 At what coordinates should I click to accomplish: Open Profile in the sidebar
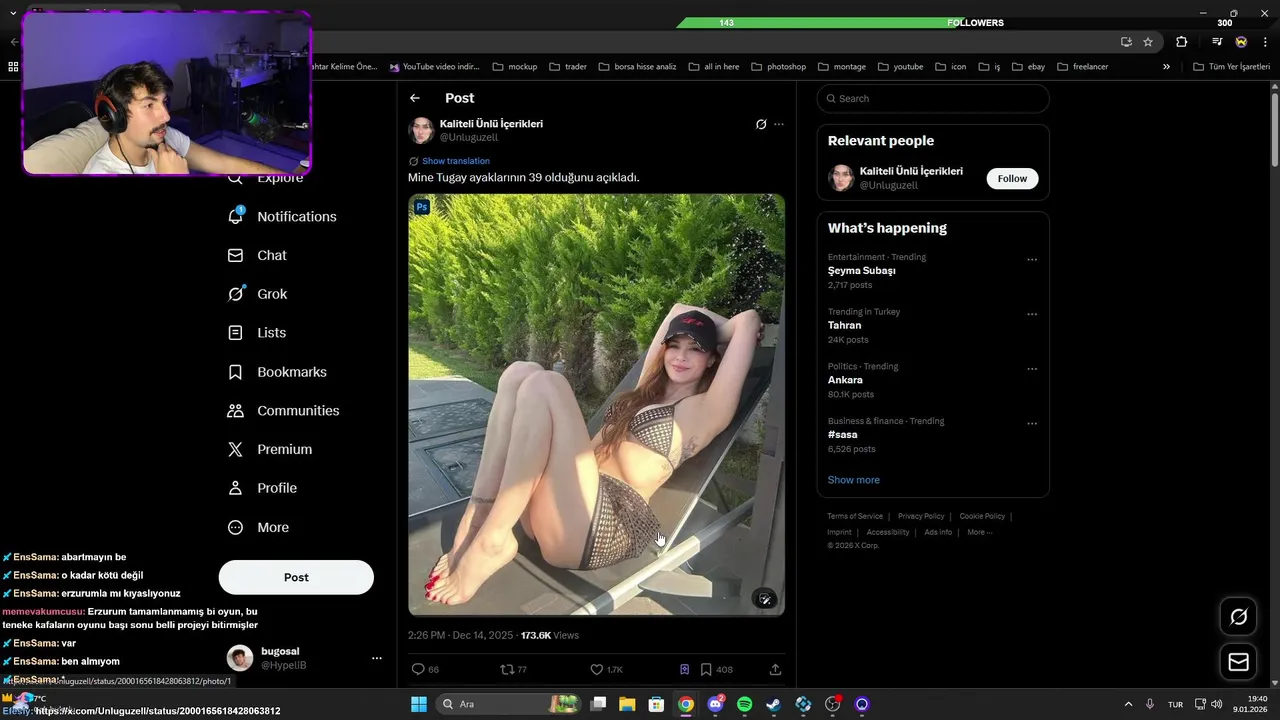[262, 488]
